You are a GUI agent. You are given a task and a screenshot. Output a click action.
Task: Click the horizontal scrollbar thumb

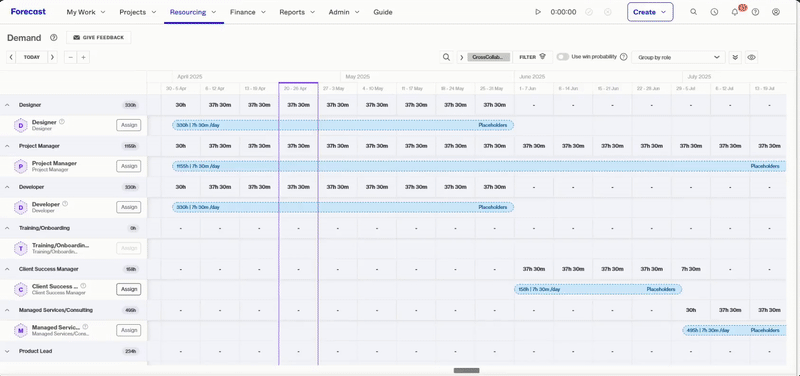(466, 370)
